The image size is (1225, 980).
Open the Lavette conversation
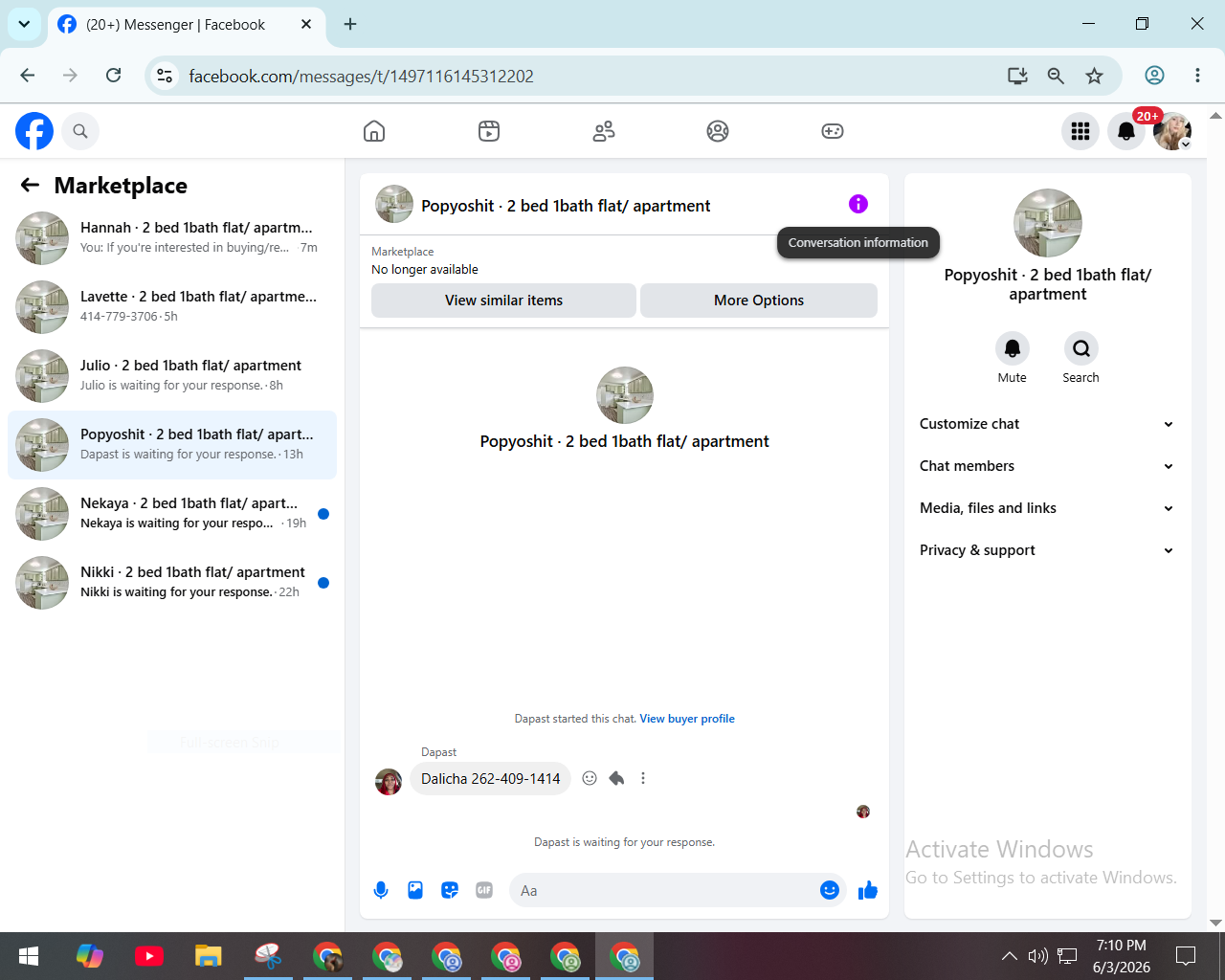point(172,307)
